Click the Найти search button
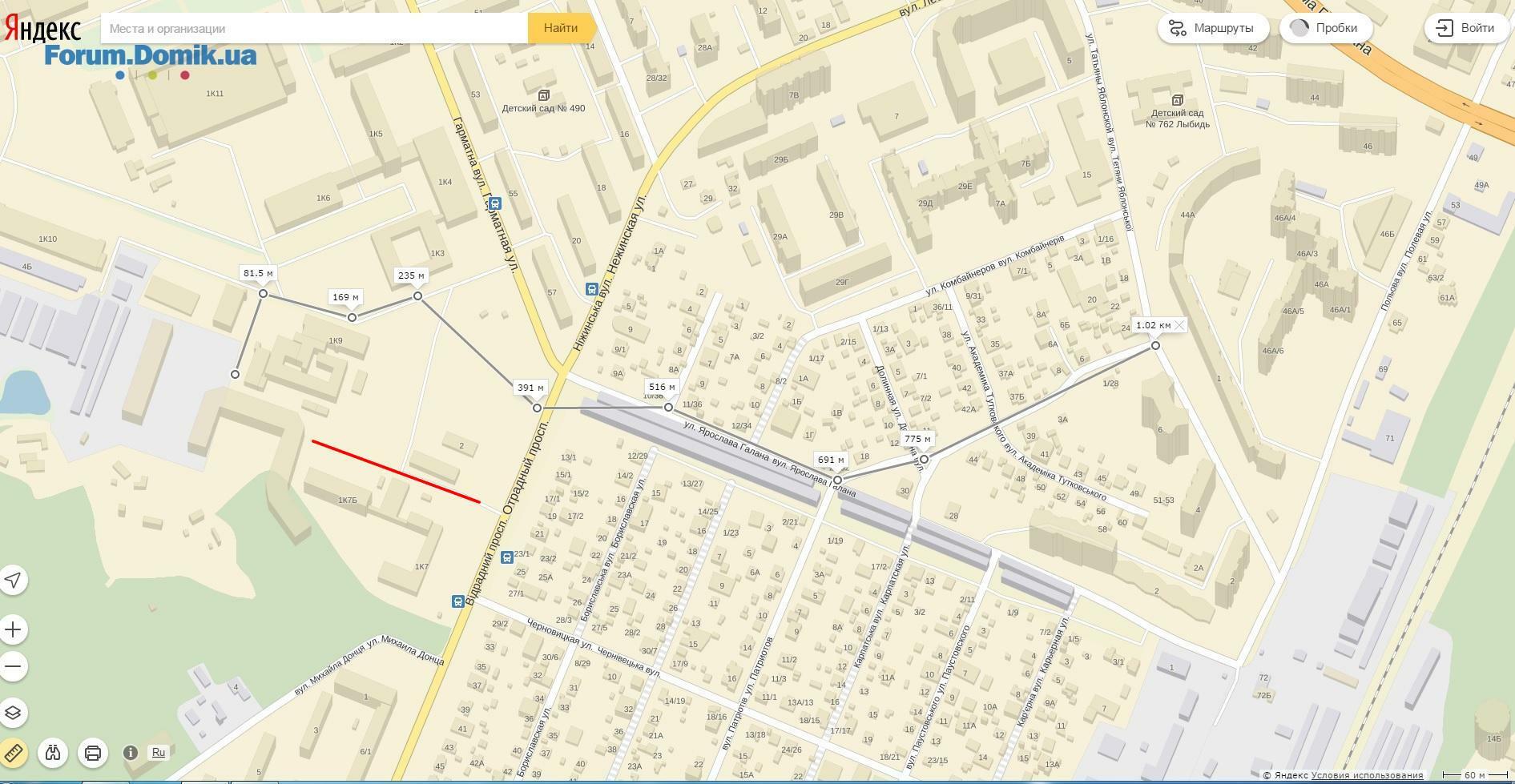1515x784 pixels. point(562,28)
